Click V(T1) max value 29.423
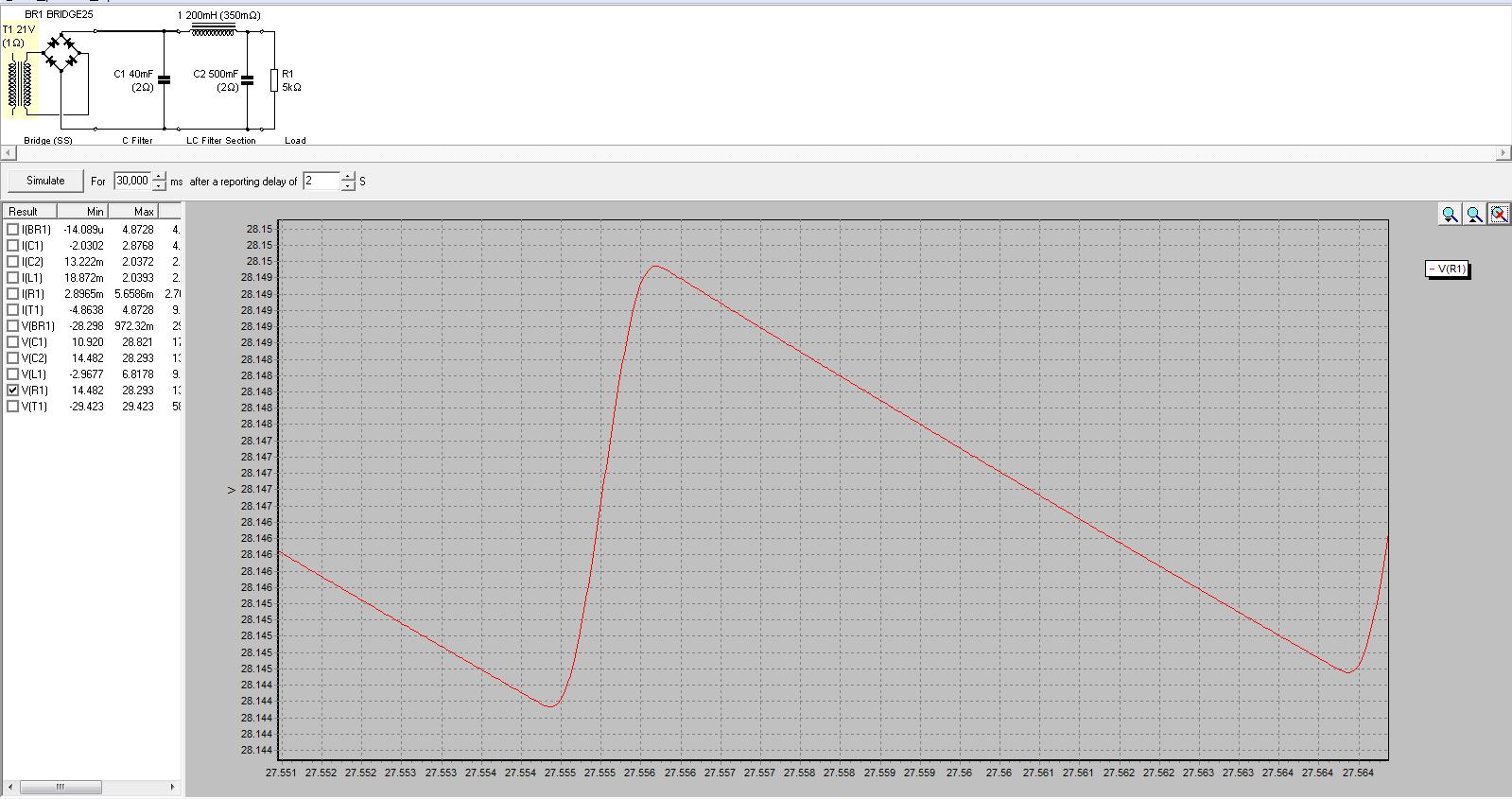1512x799 pixels. click(x=137, y=406)
